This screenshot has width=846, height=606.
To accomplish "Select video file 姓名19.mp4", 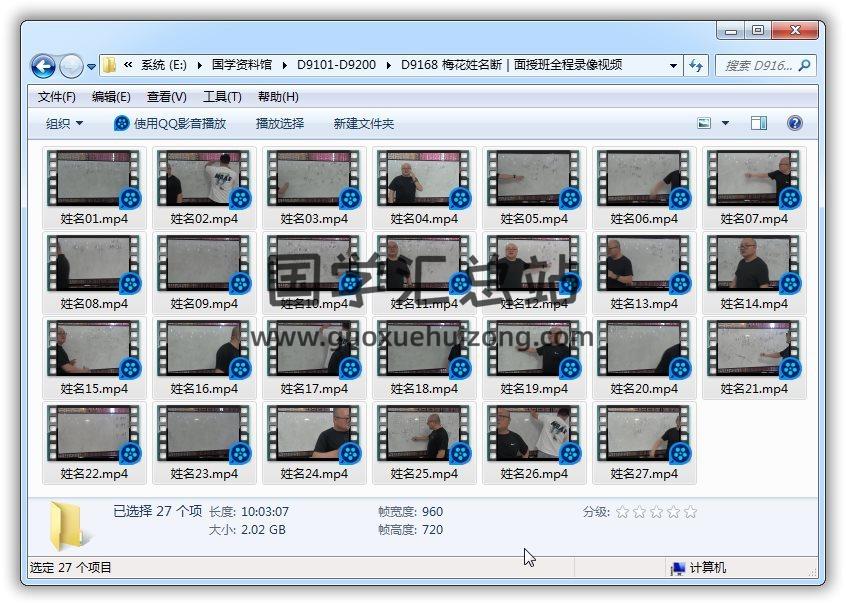I will coord(534,358).
